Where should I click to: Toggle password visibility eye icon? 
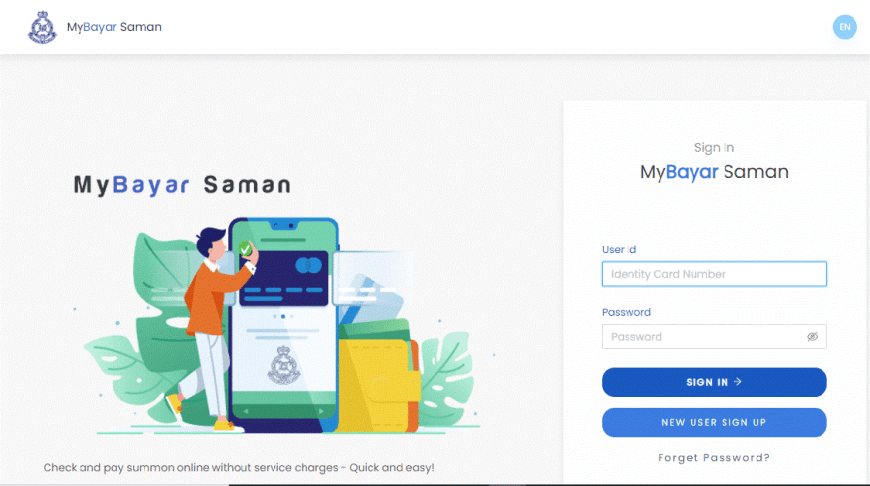pos(812,337)
